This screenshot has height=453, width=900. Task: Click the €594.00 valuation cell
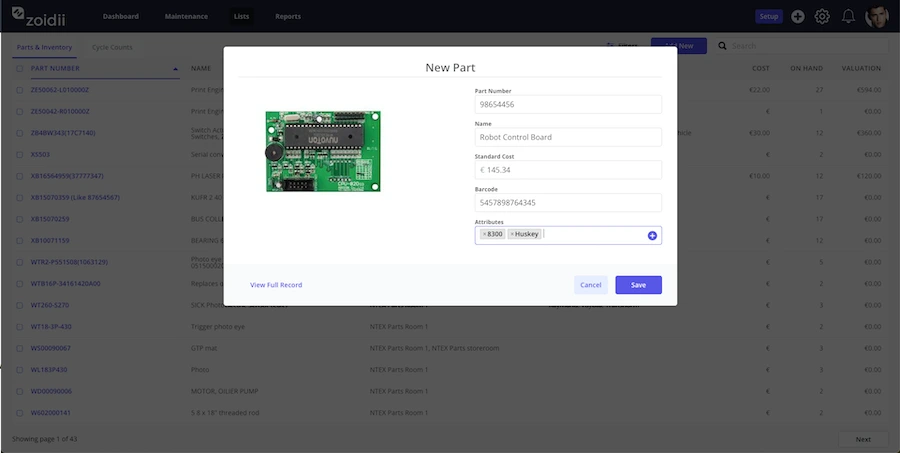[868, 90]
